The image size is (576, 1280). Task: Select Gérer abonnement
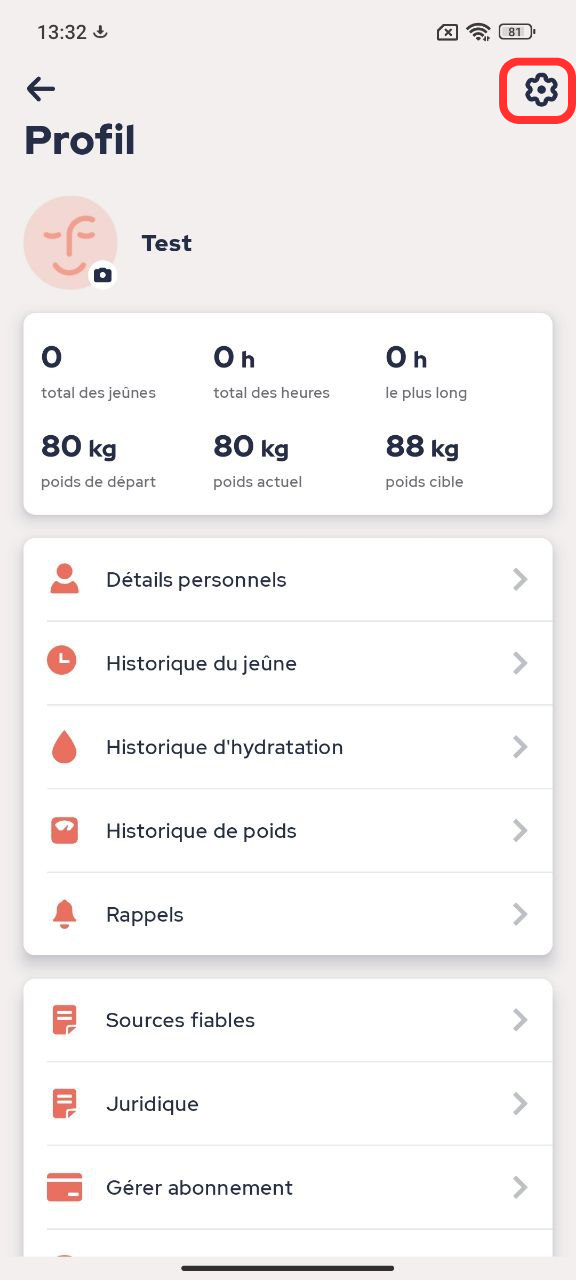(x=288, y=1188)
